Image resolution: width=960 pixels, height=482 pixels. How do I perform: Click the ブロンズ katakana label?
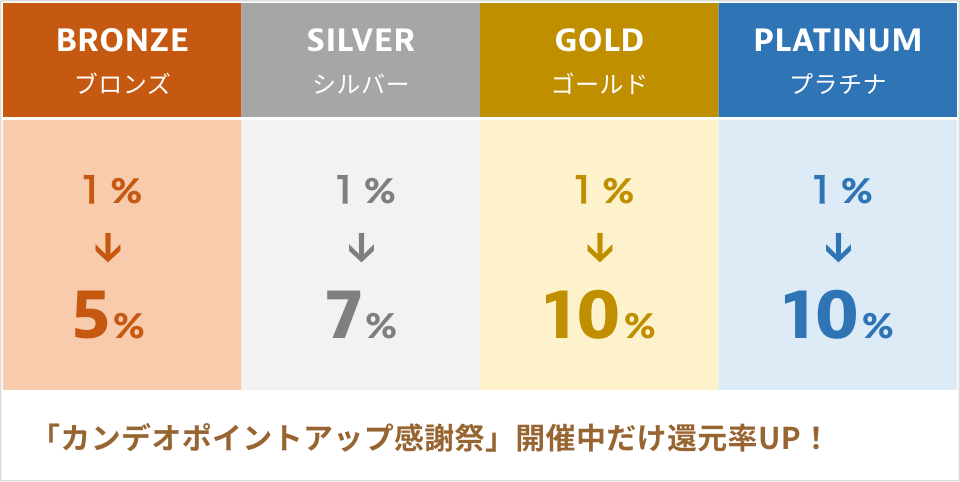point(122,85)
